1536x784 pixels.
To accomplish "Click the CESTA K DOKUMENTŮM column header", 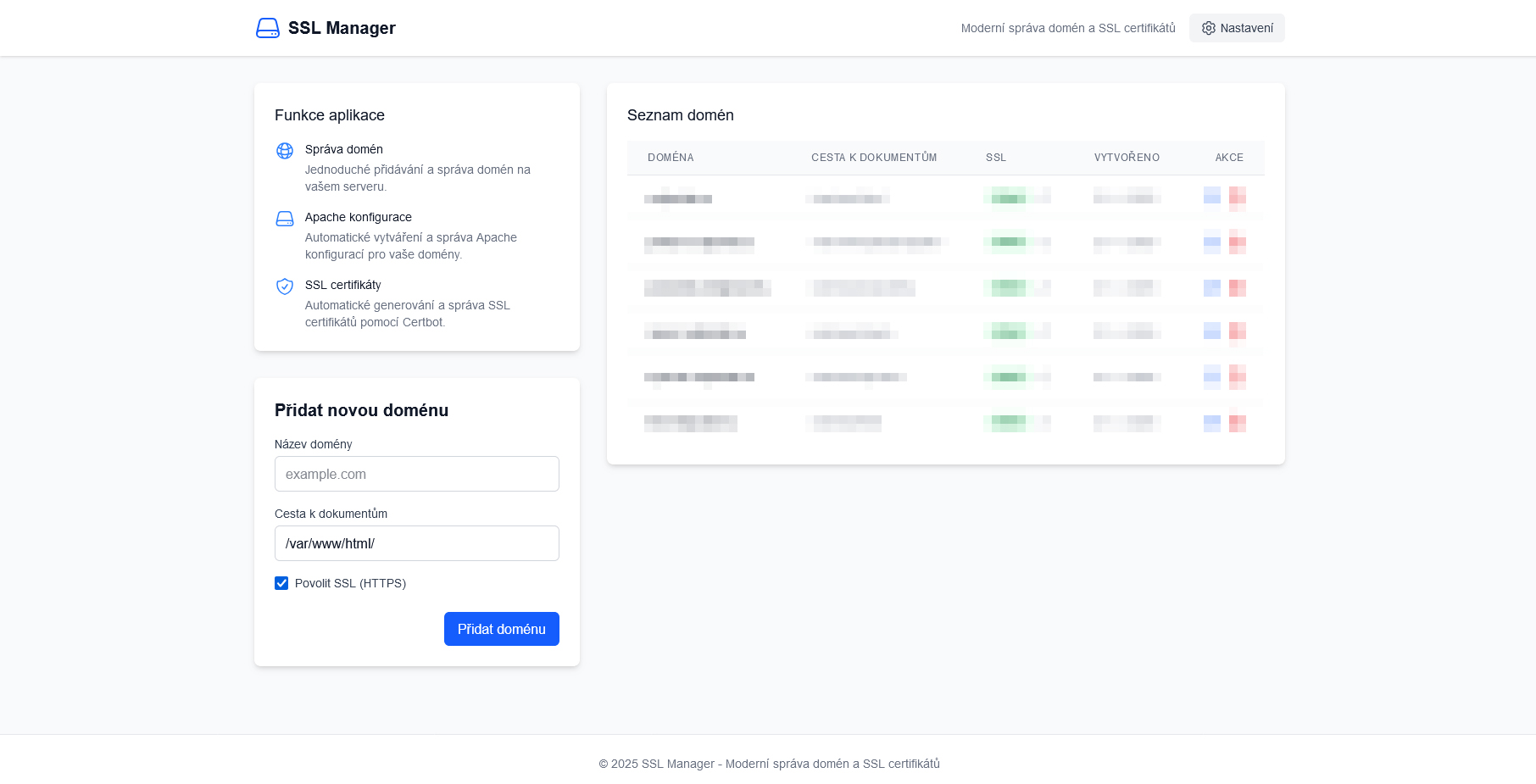I will click(874, 158).
